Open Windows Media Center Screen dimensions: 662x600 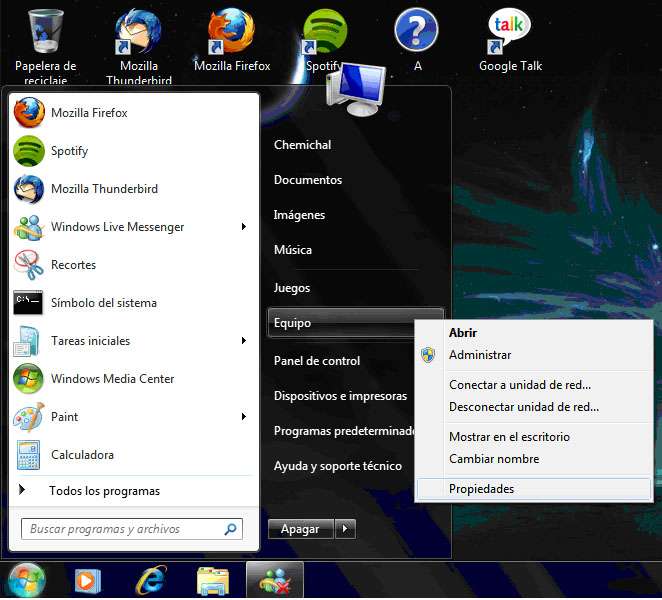pos(112,379)
